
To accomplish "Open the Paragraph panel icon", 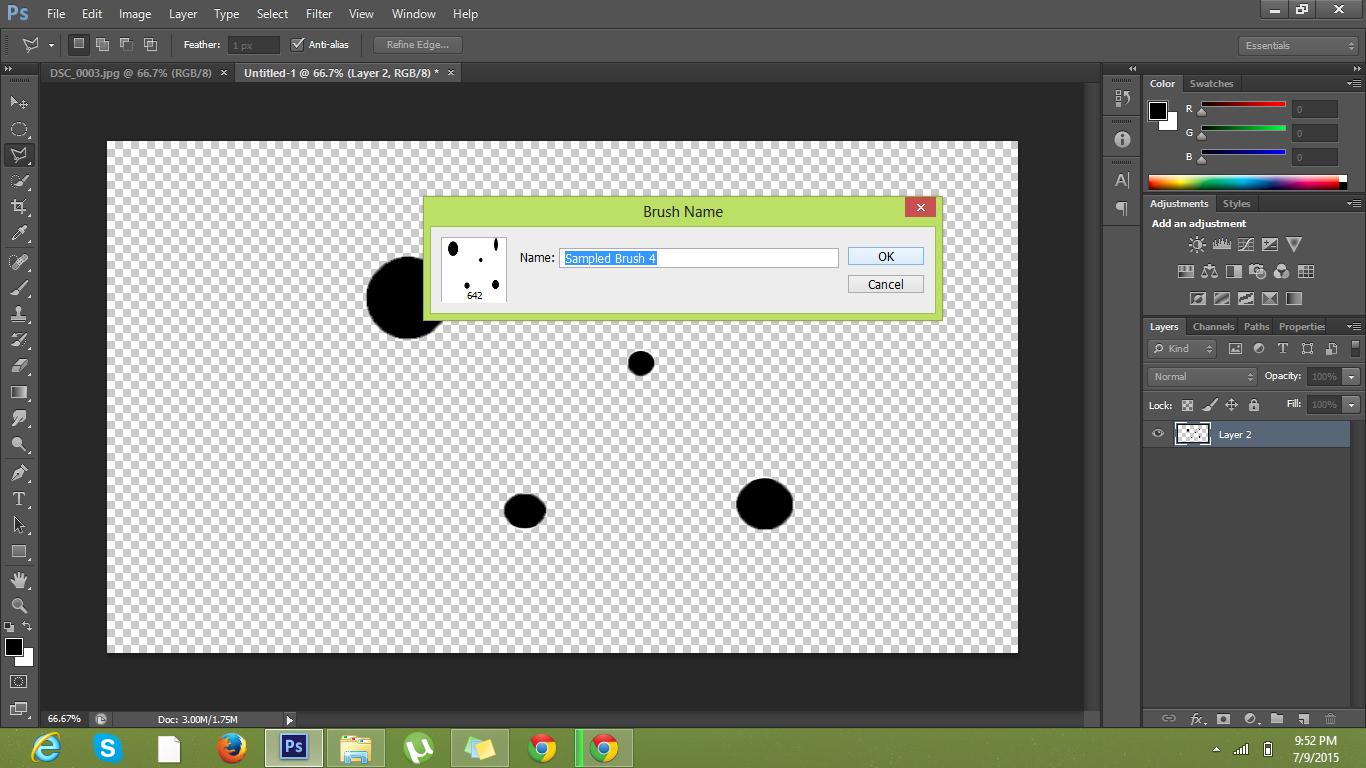I will click(1122, 208).
